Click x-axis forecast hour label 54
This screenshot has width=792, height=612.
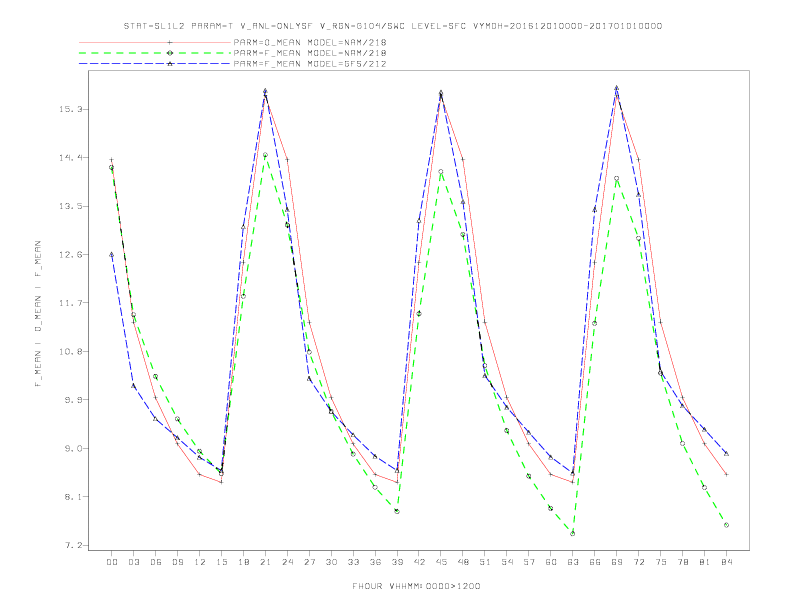pos(507,562)
